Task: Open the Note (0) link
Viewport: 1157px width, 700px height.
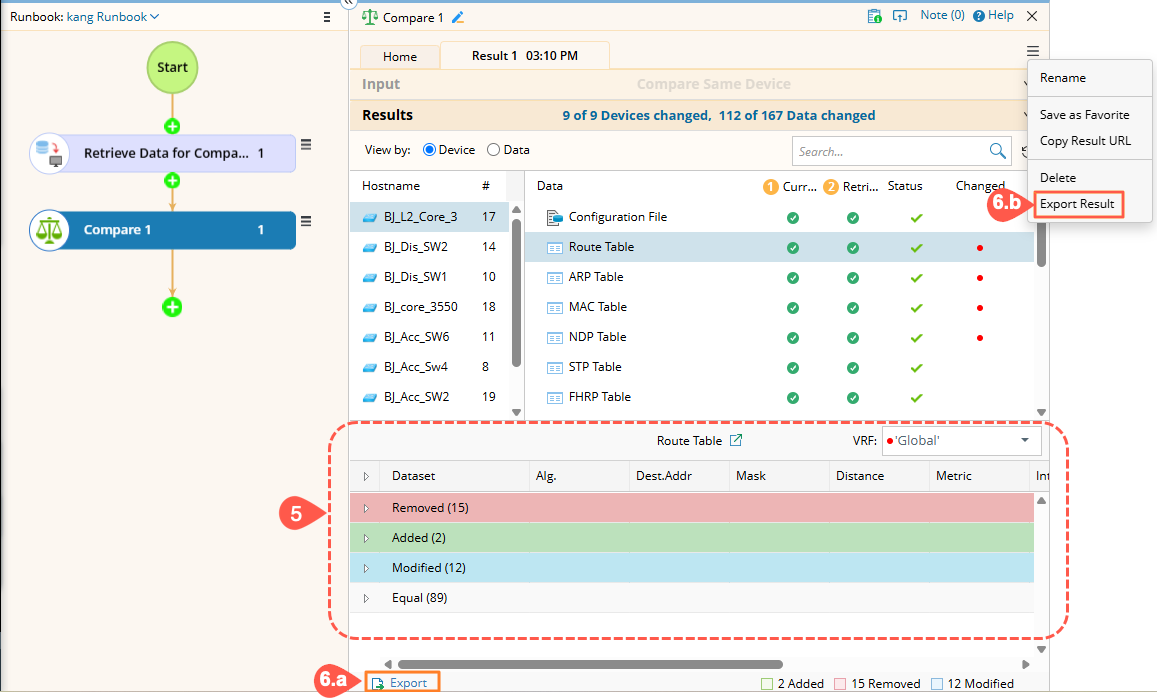Action: pyautogui.click(x=941, y=16)
